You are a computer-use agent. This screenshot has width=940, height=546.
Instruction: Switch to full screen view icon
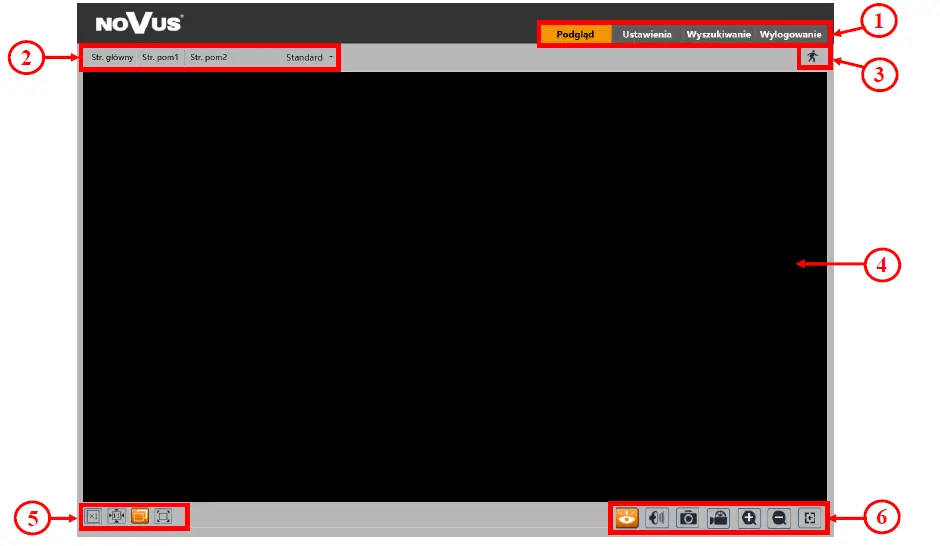(x=163, y=516)
